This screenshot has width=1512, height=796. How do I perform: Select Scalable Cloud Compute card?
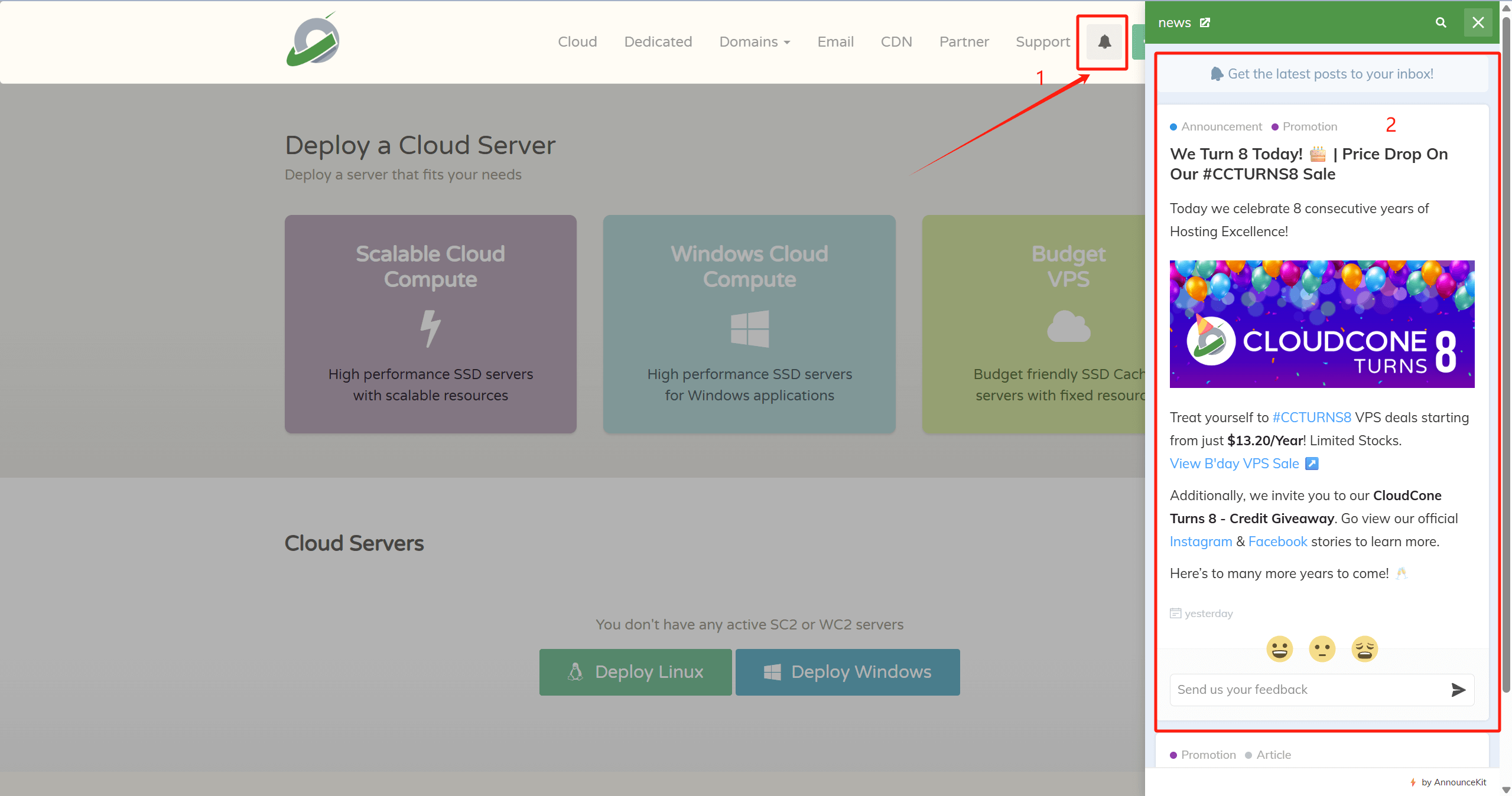430,324
